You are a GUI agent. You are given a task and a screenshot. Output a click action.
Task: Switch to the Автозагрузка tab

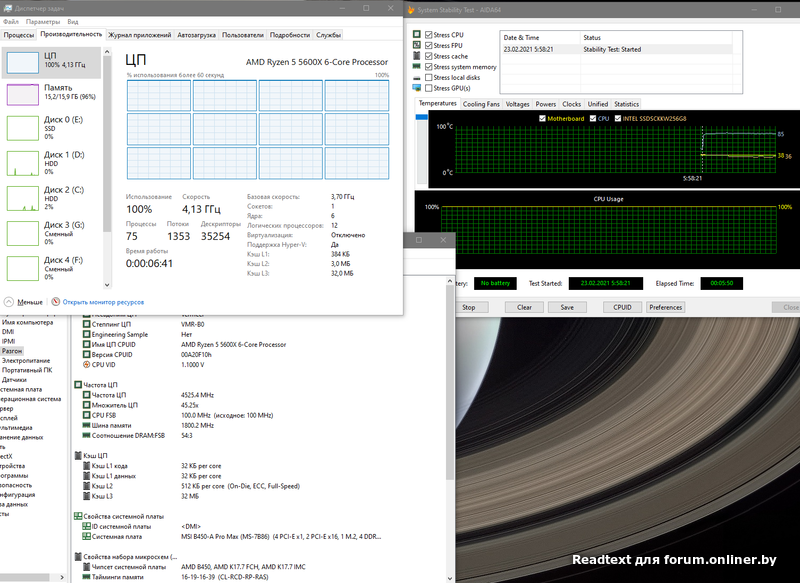click(196, 35)
